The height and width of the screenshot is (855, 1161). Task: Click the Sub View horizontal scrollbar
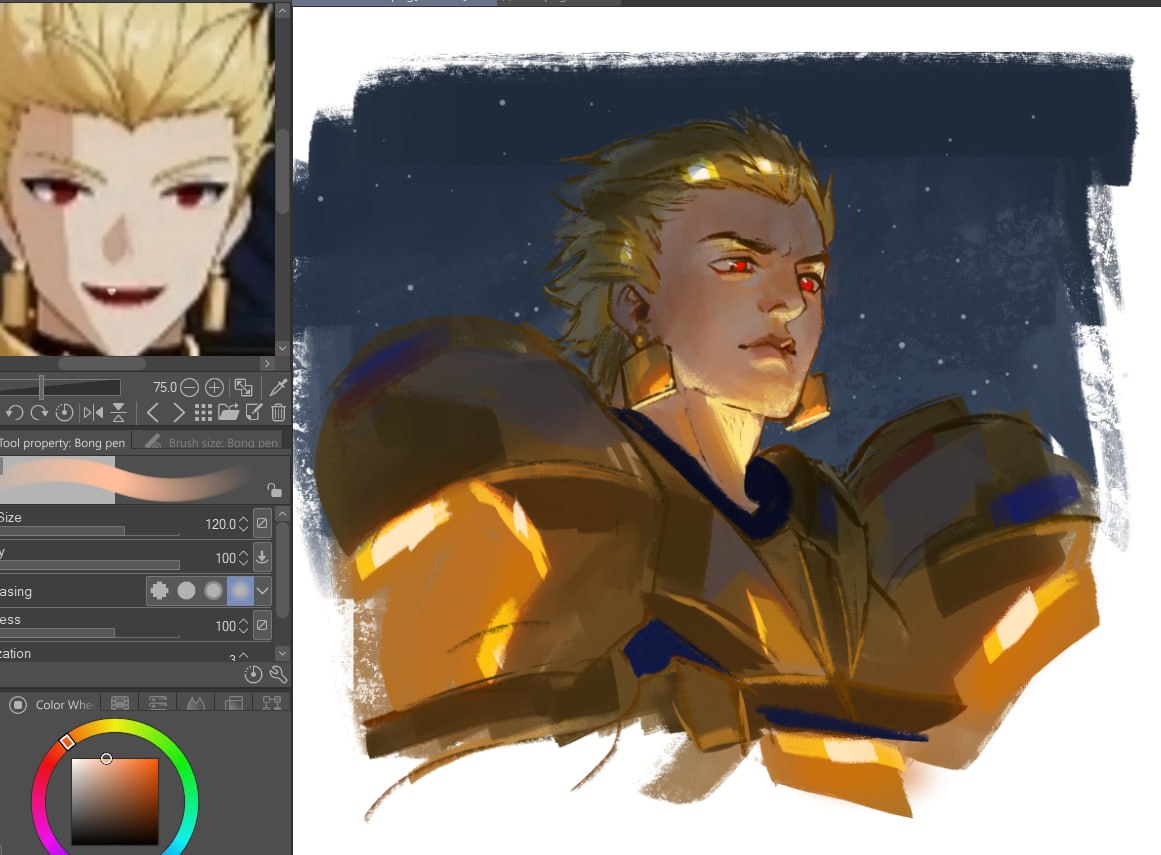[101, 363]
